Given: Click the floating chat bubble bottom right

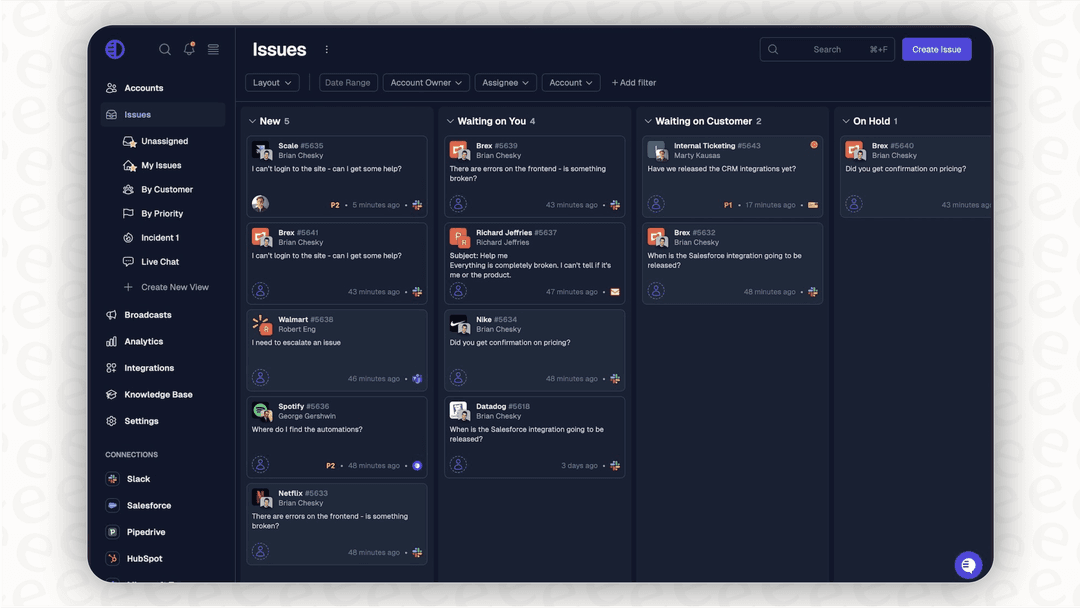Looking at the screenshot, I should pyautogui.click(x=967, y=564).
